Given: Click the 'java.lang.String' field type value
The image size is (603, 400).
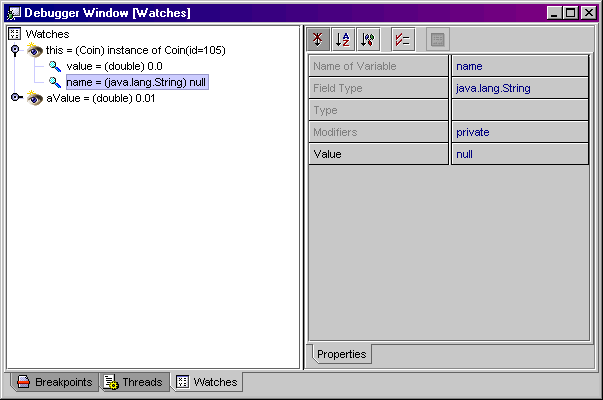Looking at the screenshot, I should 520,88.
